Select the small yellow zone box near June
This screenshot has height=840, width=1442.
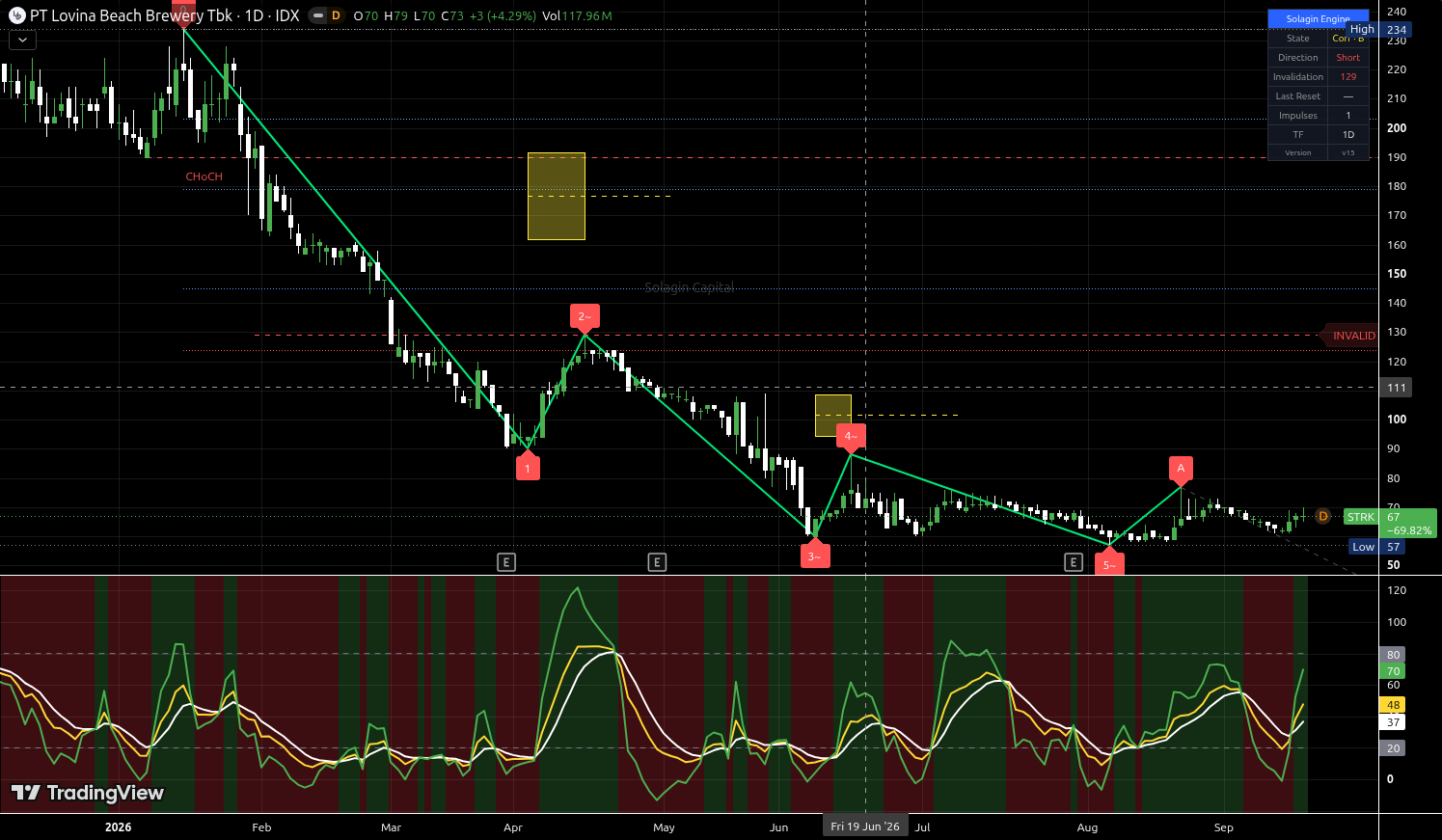[833, 416]
